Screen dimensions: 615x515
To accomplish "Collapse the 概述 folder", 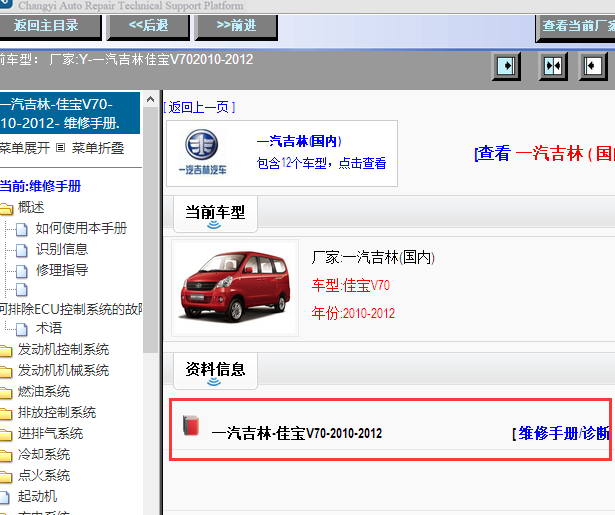I will coord(31,207).
